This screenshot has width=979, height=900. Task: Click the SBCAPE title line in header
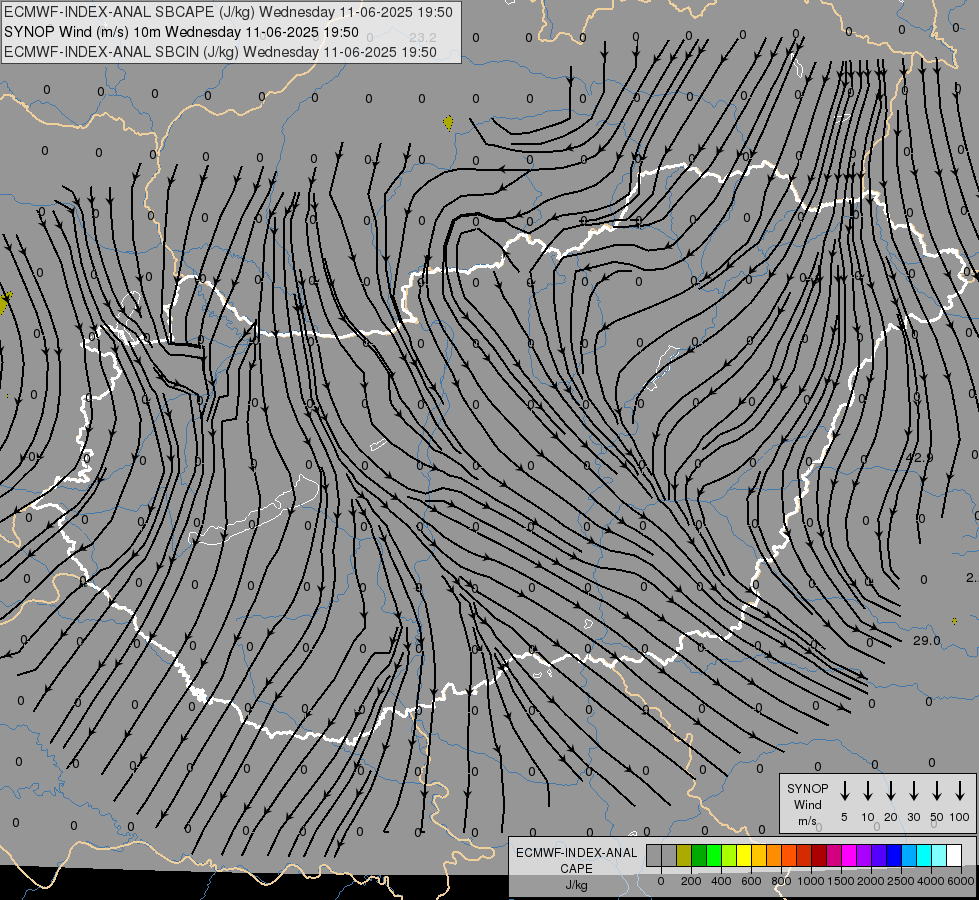[x=229, y=12]
